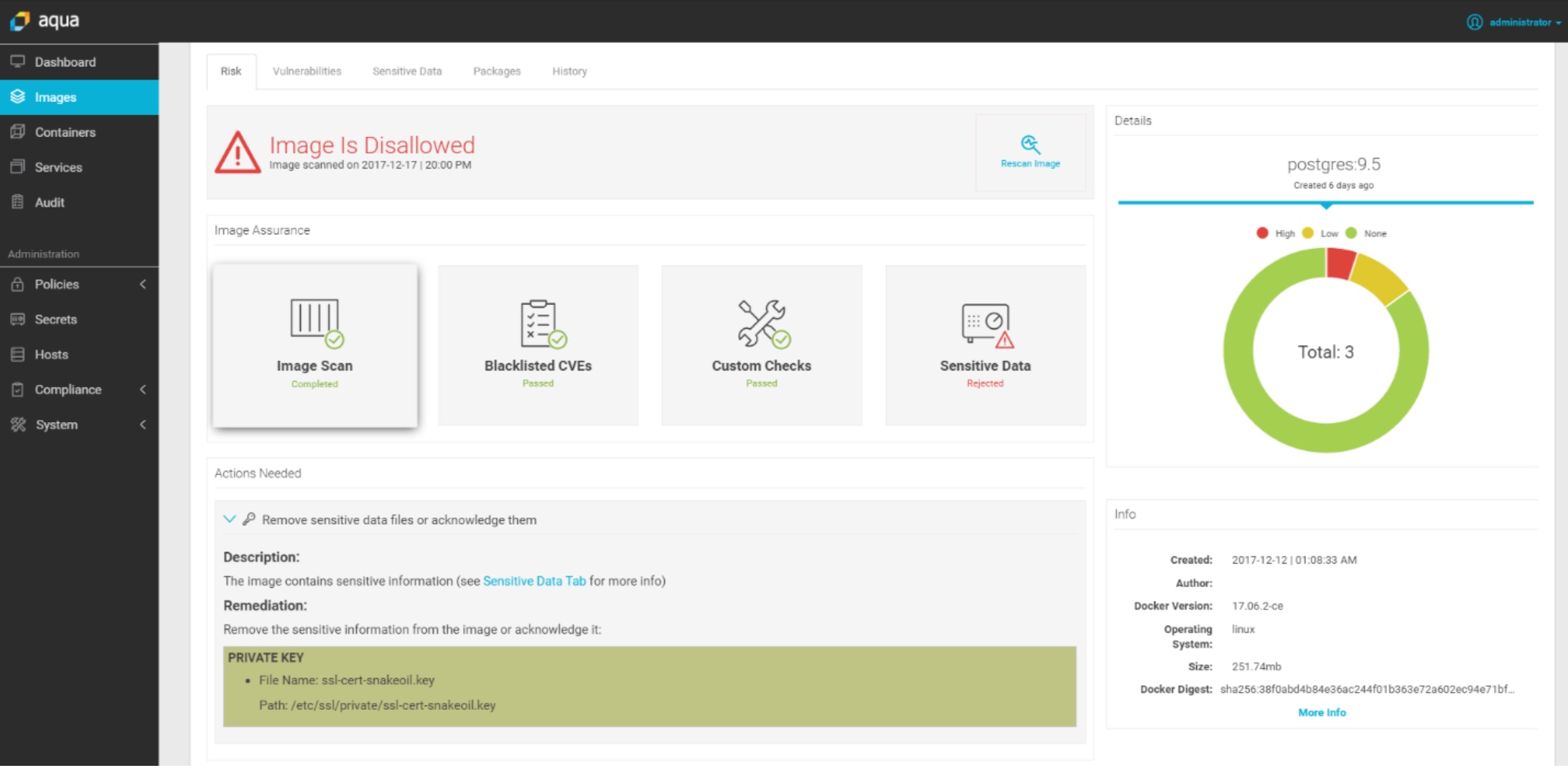1568x768 pixels.
Task: Select the Sensitive Data Rejected card title
Action: tap(985, 365)
